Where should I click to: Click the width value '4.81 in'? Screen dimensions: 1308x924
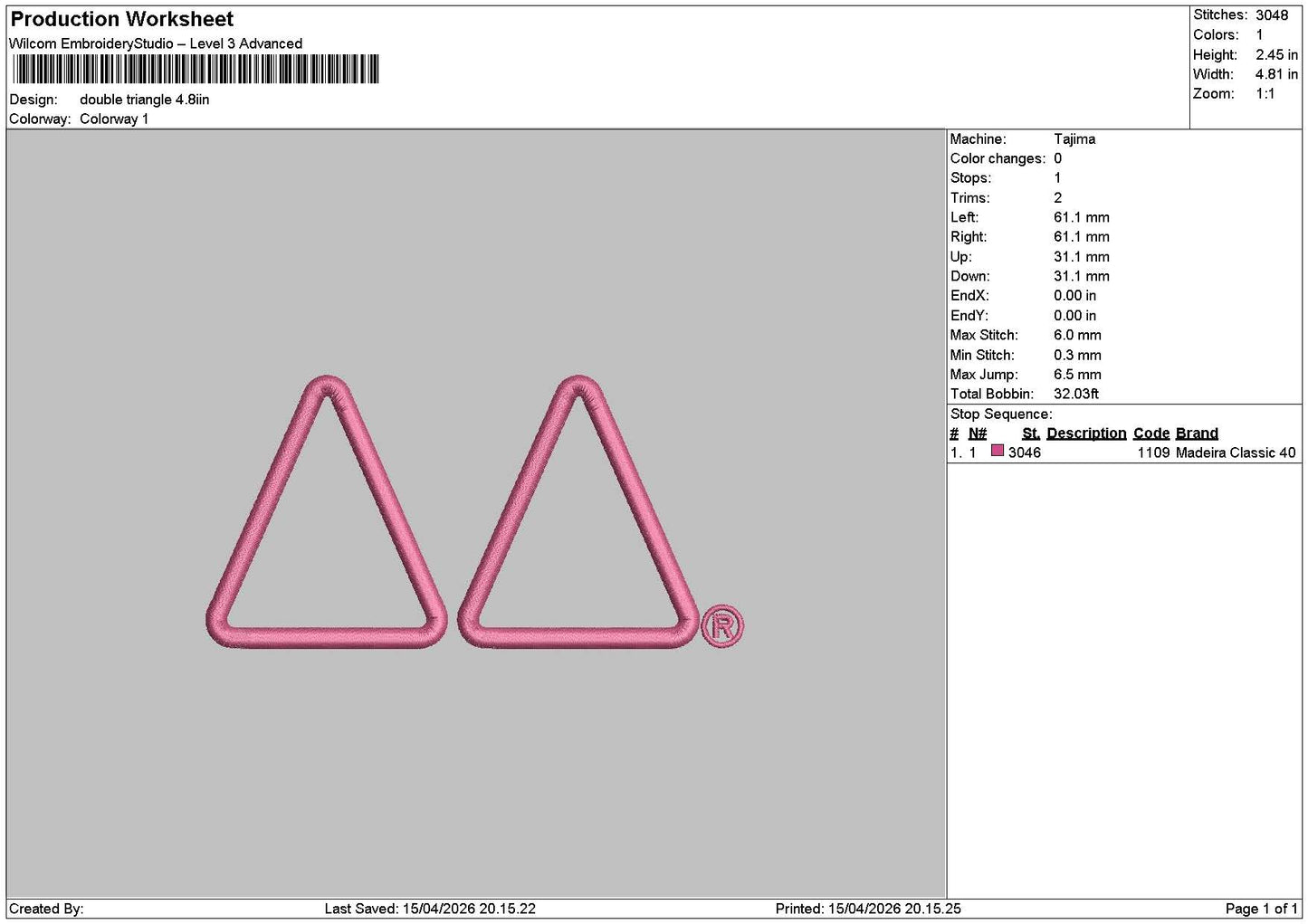[1276, 74]
